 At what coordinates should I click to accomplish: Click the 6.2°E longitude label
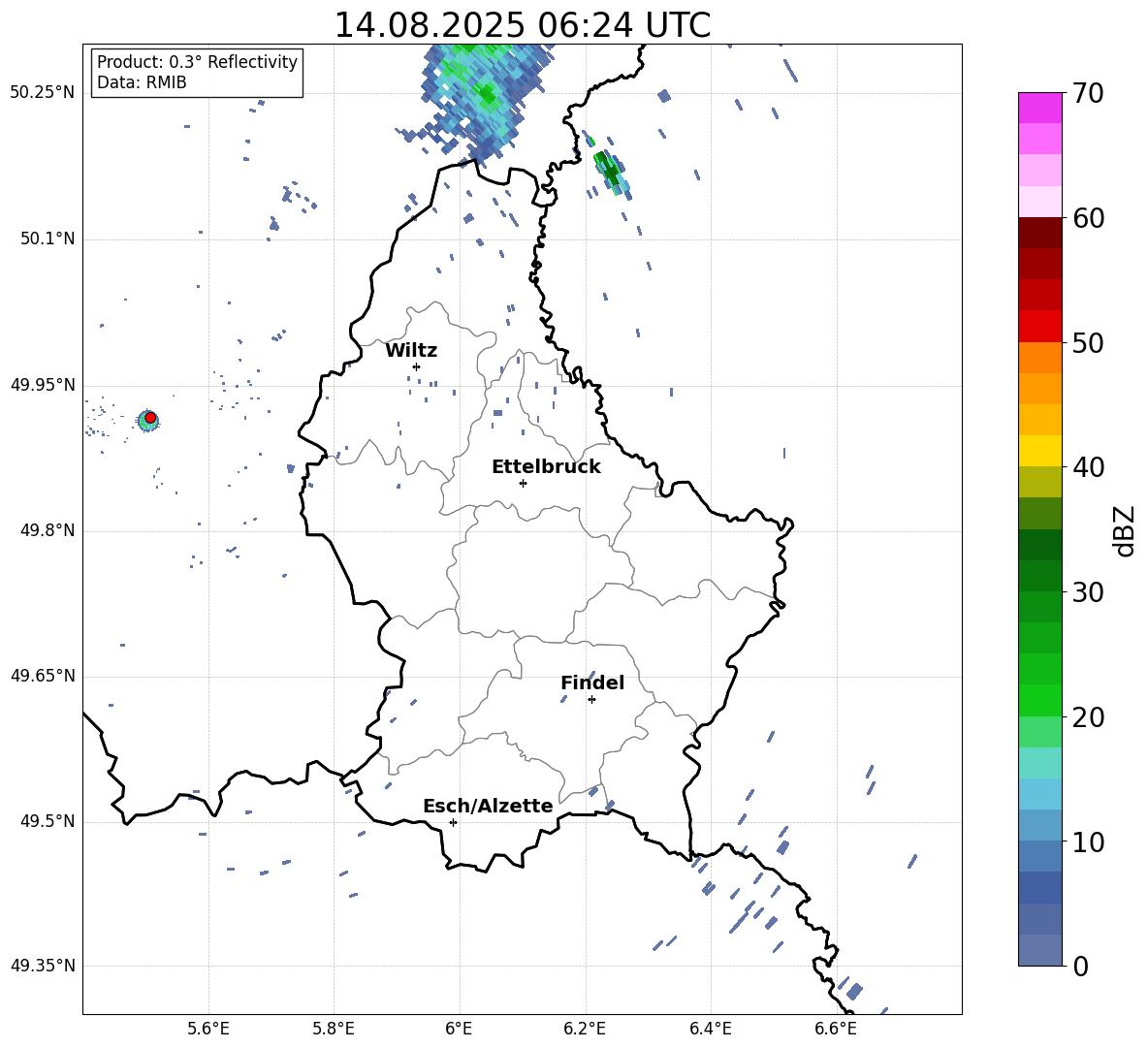coord(585,1029)
